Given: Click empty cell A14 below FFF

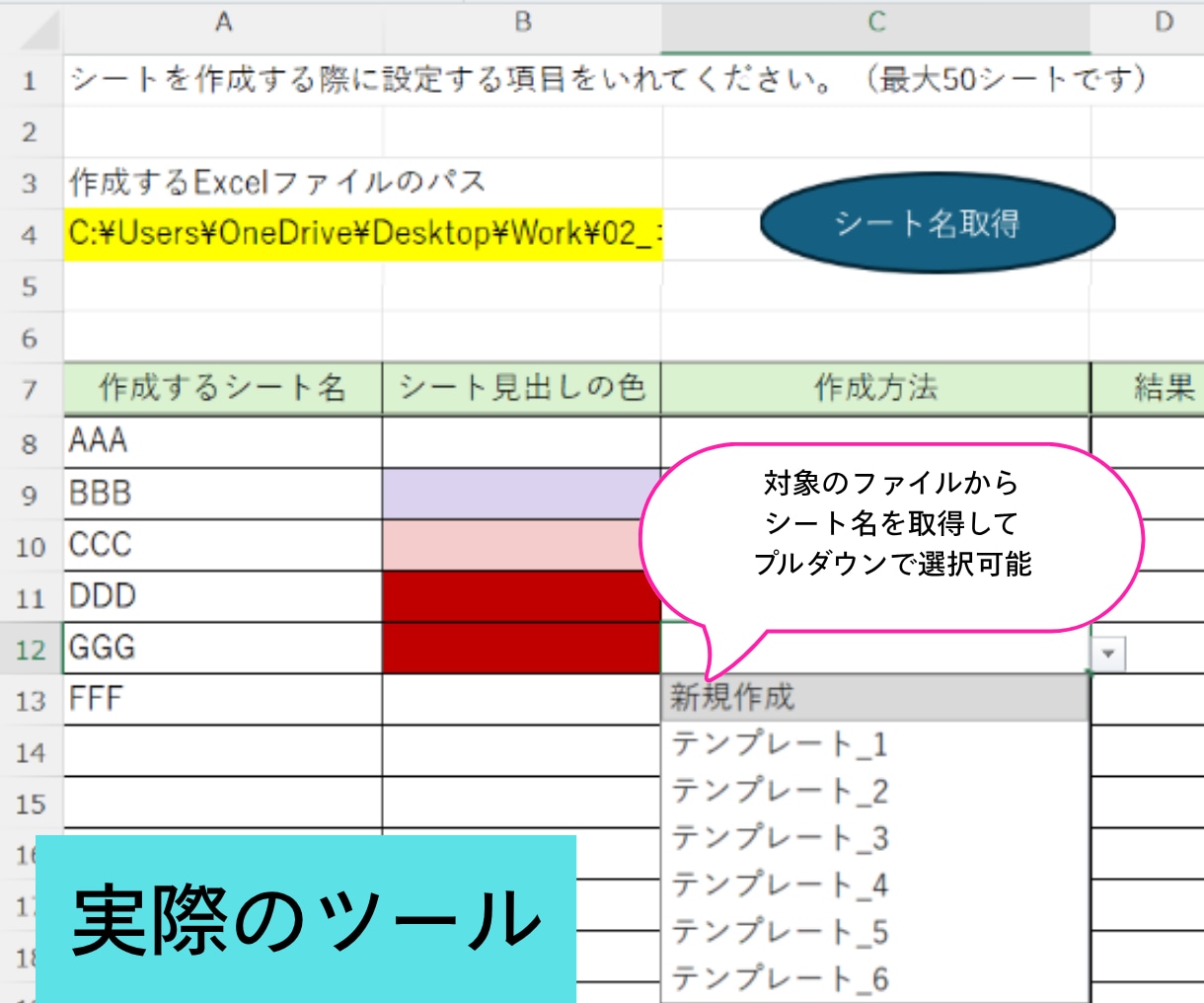Looking at the screenshot, I should tap(223, 750).
